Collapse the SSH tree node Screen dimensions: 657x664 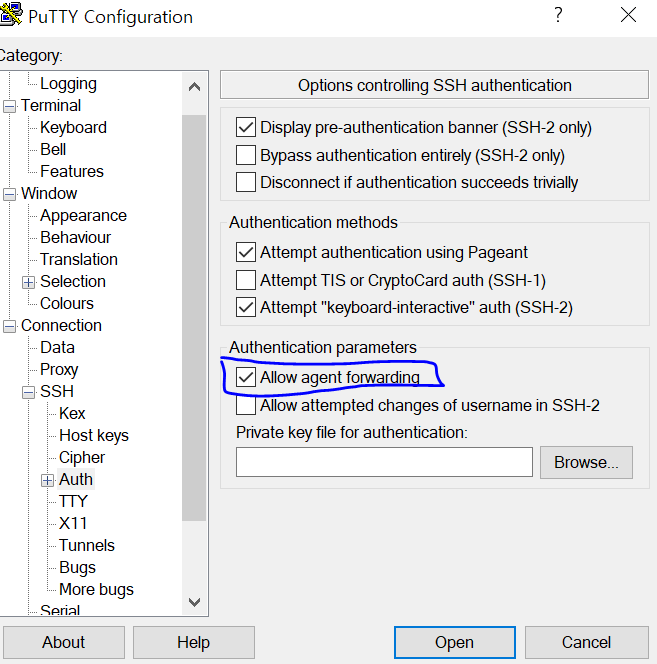point(28,393)
